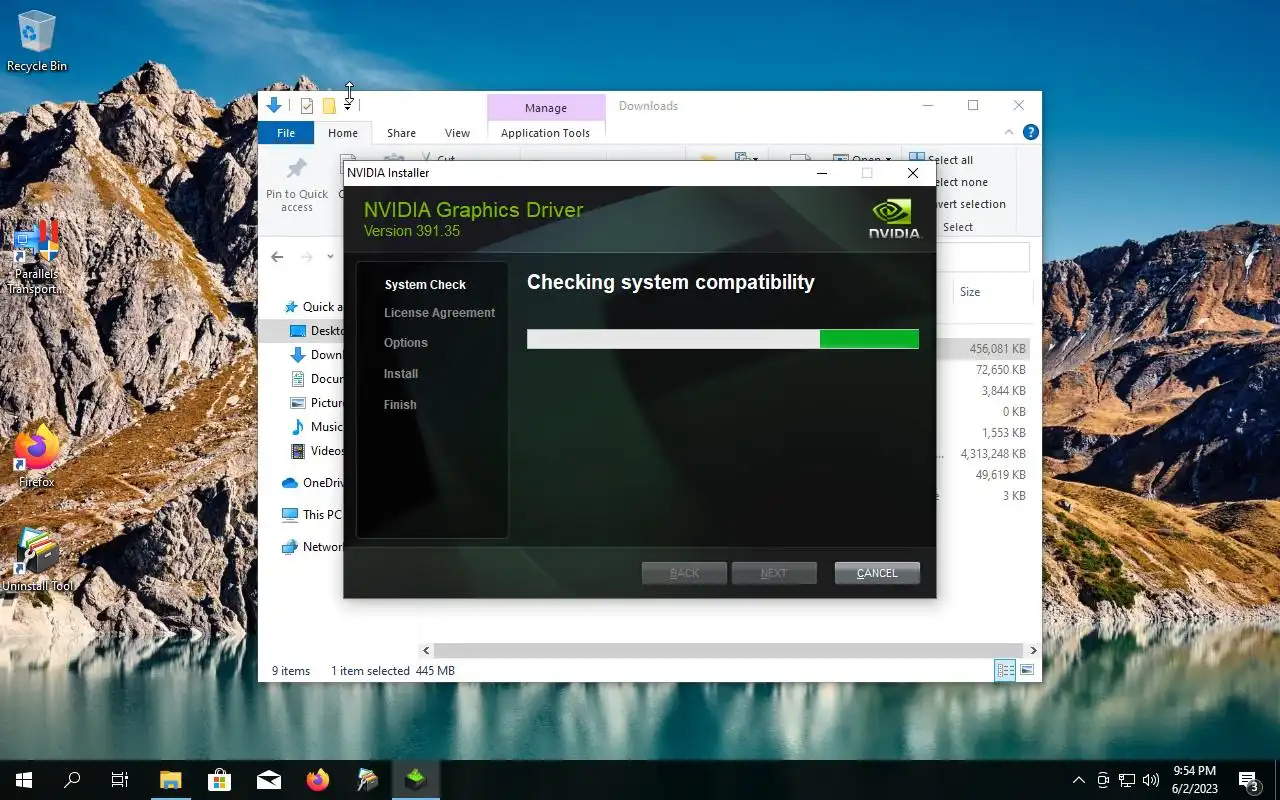
Task: Select Desktop in Explorer navigation pane
Action: 315,331
